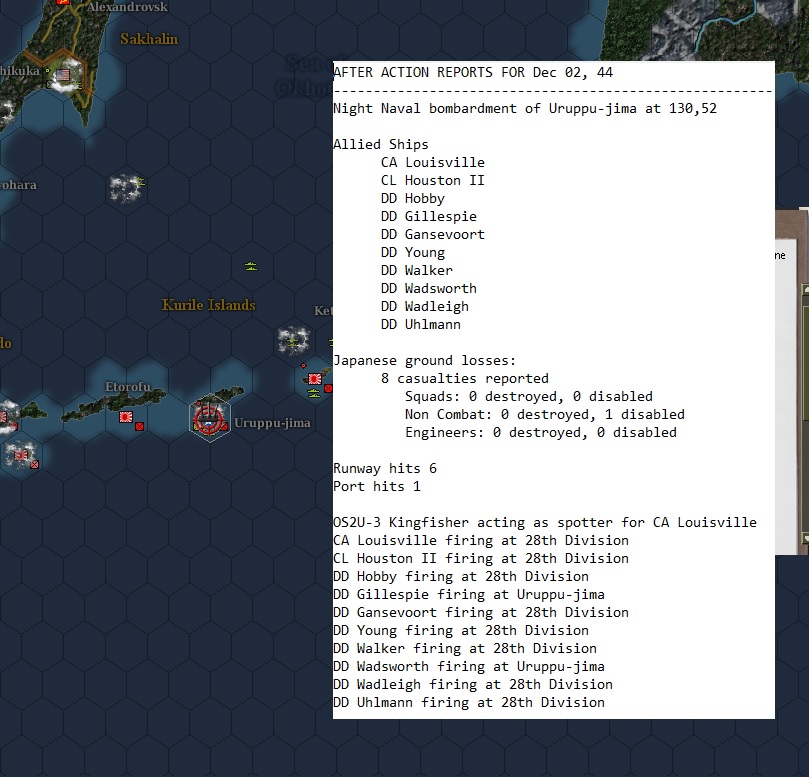This screenshot has width=809, height=777.
Task: Click 'DD Wadleigh' in the ship list
Action: pyautogui.click(x=425, y=306)
